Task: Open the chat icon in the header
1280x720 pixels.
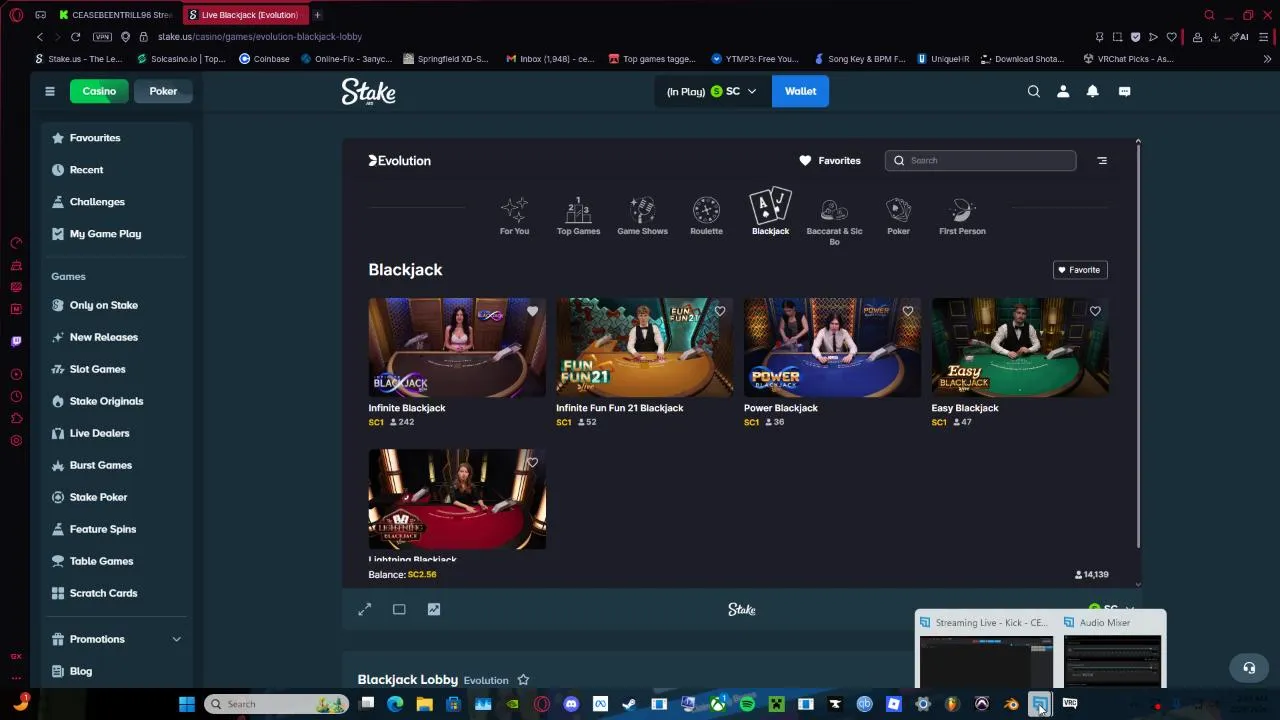Action: pyautogui.click(x=1124, y=91)
